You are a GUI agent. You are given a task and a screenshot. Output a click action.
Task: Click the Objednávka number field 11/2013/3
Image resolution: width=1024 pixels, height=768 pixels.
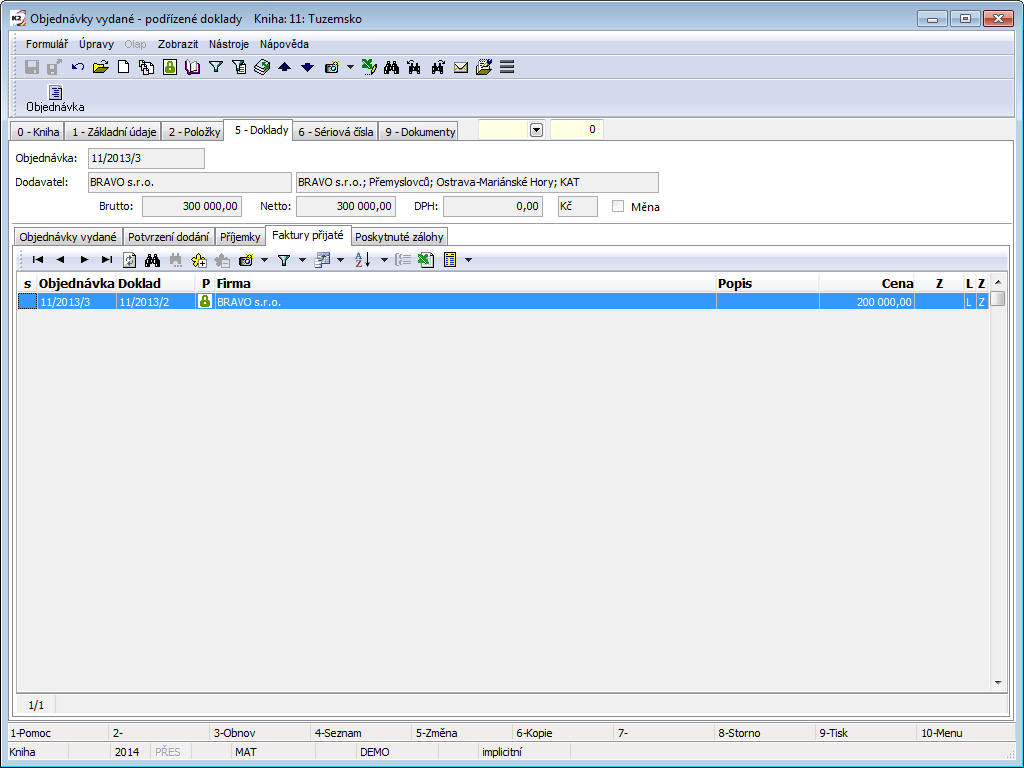146,158
